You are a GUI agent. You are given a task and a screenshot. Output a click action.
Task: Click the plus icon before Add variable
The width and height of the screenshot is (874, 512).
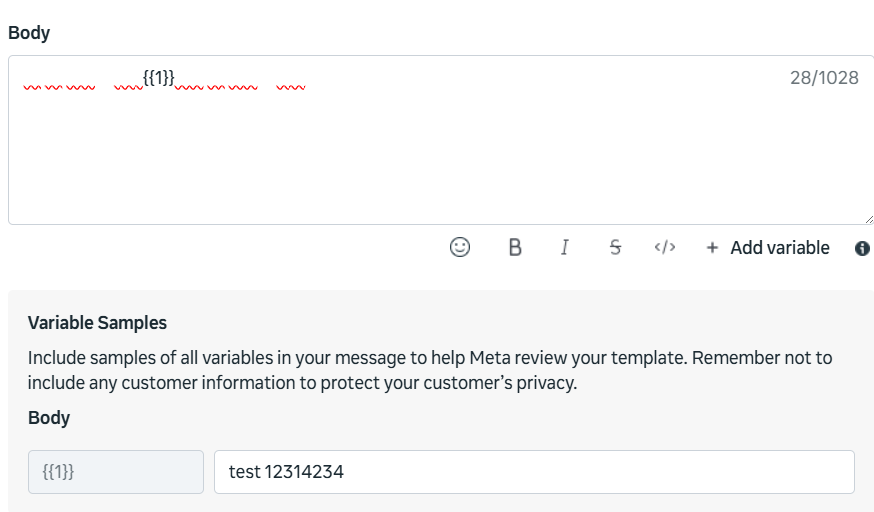click(x=712, y=248)
